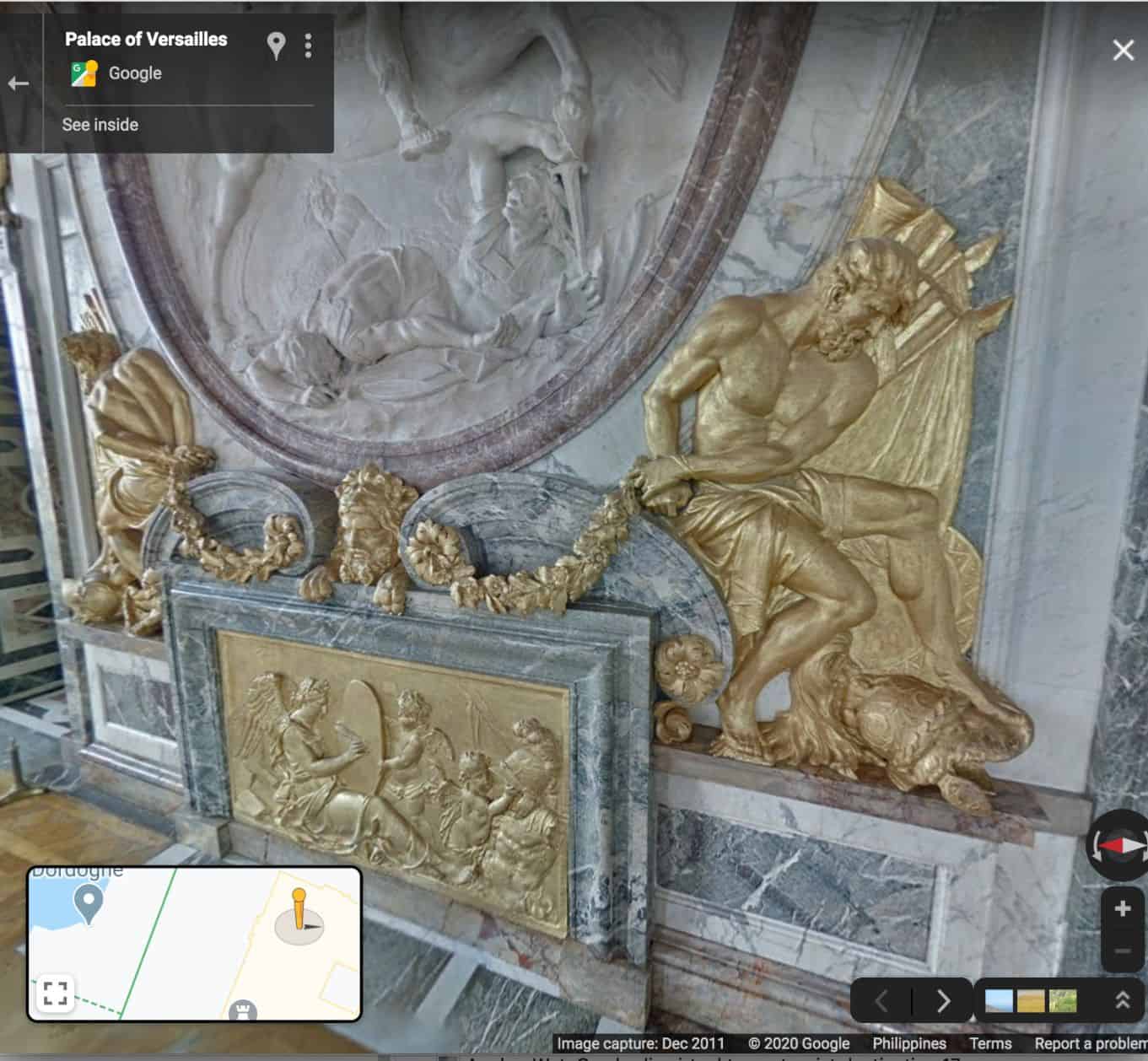Zoom out with the minus button
The image size is (1148, 1061).
1122,951
